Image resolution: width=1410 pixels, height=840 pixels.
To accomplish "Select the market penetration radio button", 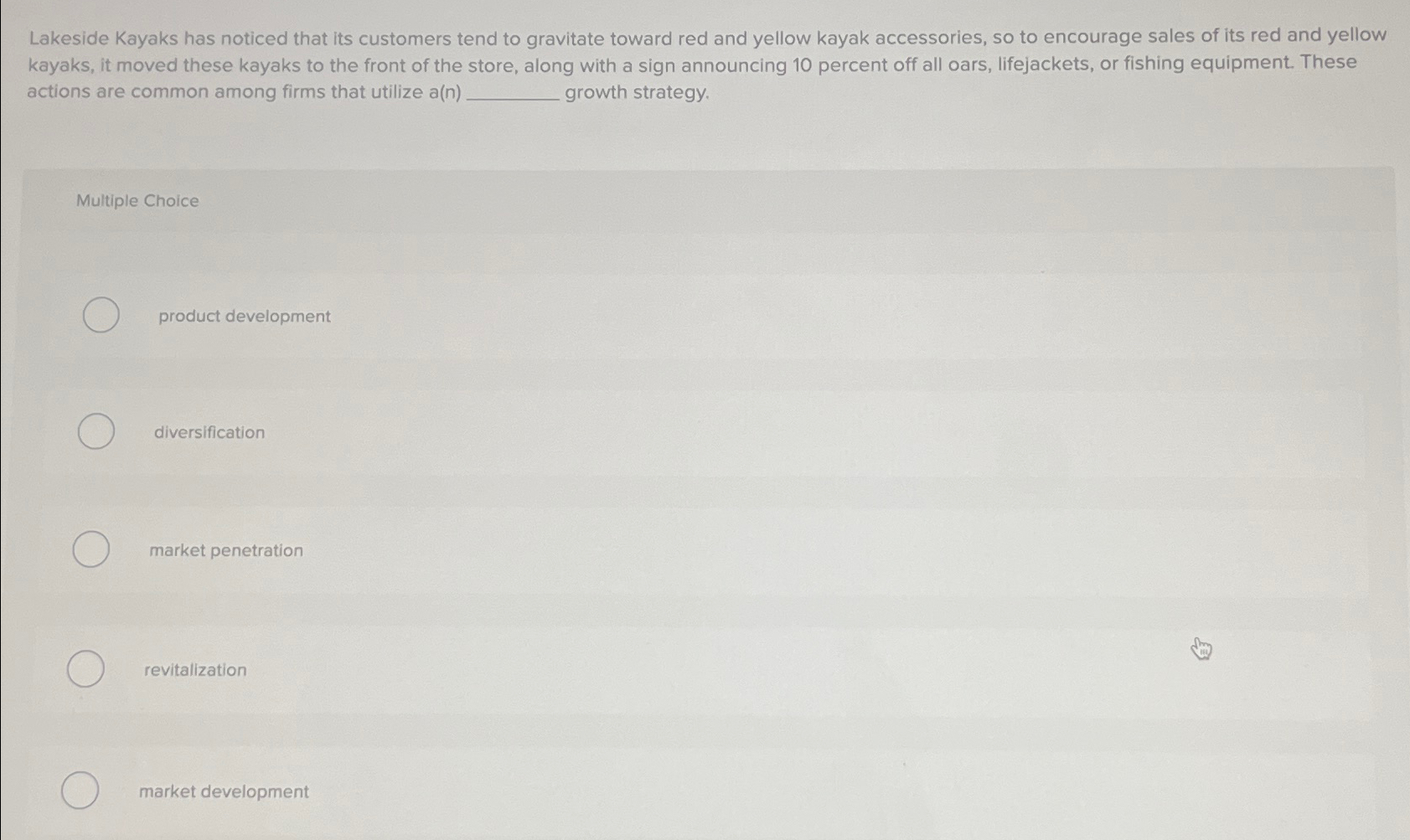I will point(90,550).
